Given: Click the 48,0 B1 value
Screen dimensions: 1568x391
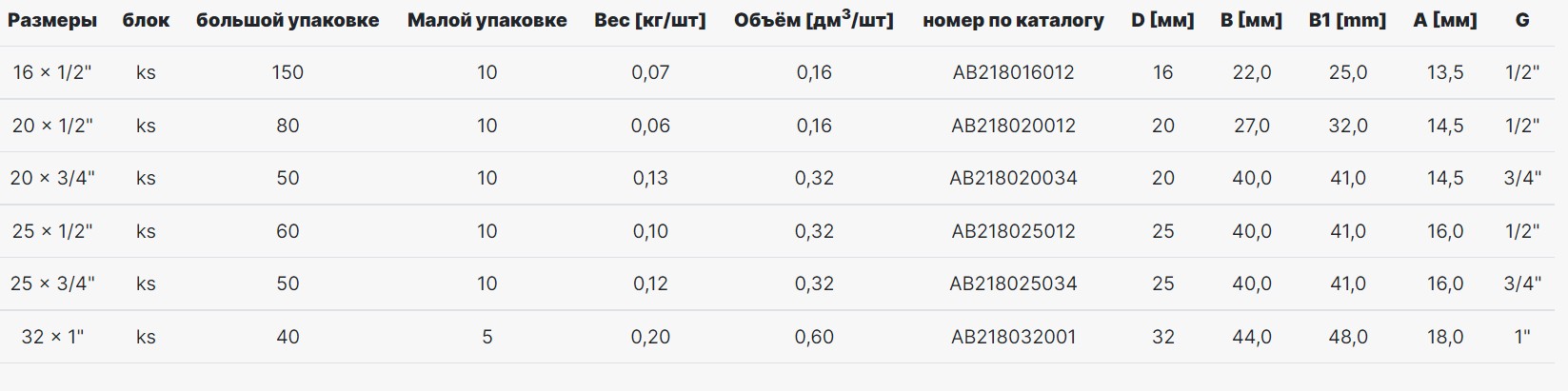Looking at the screenshot, I should coord(1347,337).
